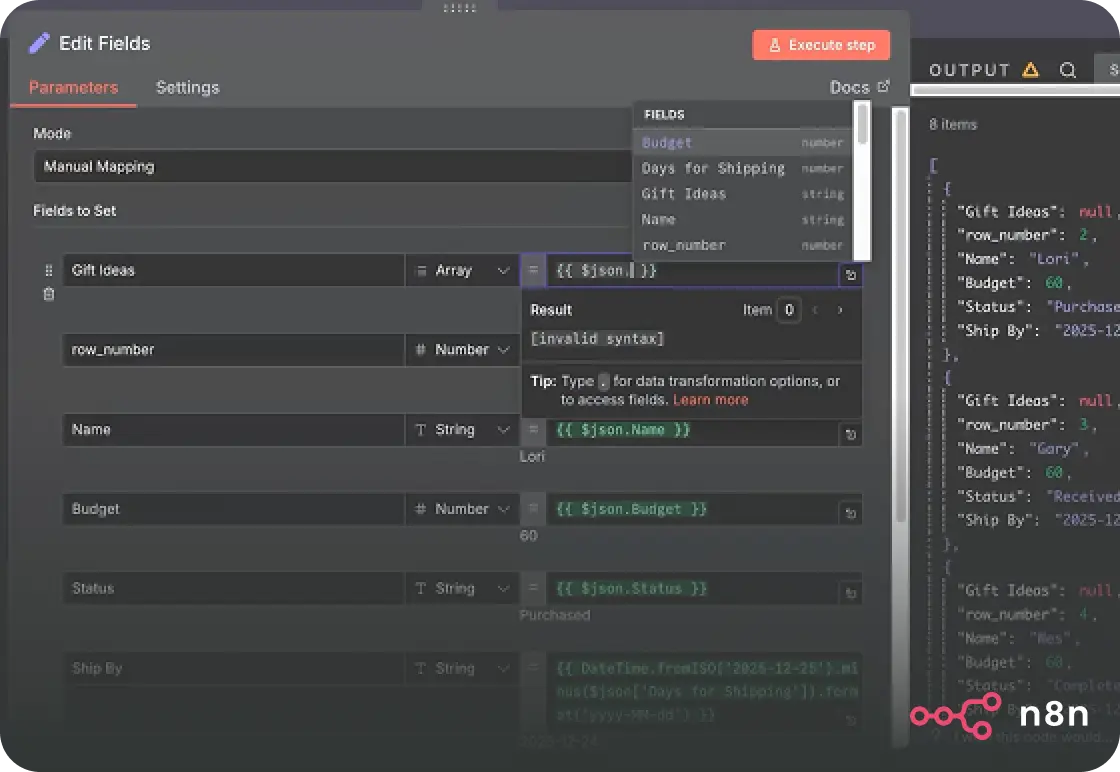Go to the next result item
The image size is (1120, 772).
click(840, 310)
